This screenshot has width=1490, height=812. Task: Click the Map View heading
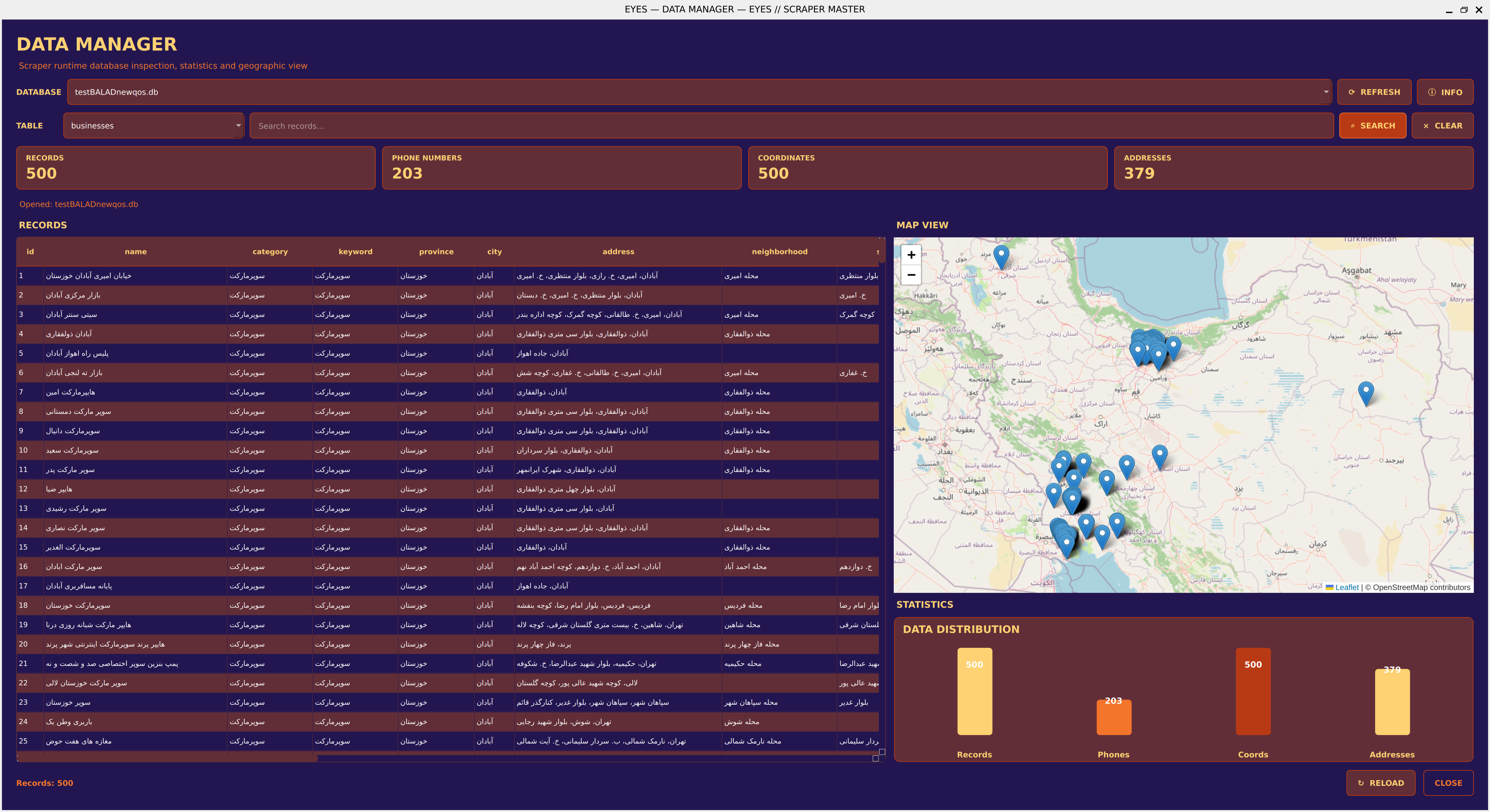922,225
